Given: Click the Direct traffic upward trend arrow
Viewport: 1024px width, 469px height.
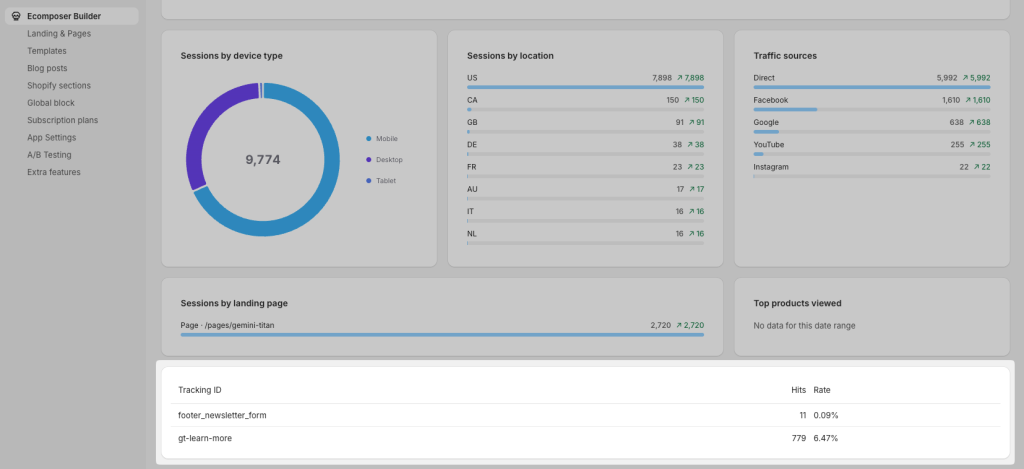Looking at the screenshot, I should coord(966,77).
